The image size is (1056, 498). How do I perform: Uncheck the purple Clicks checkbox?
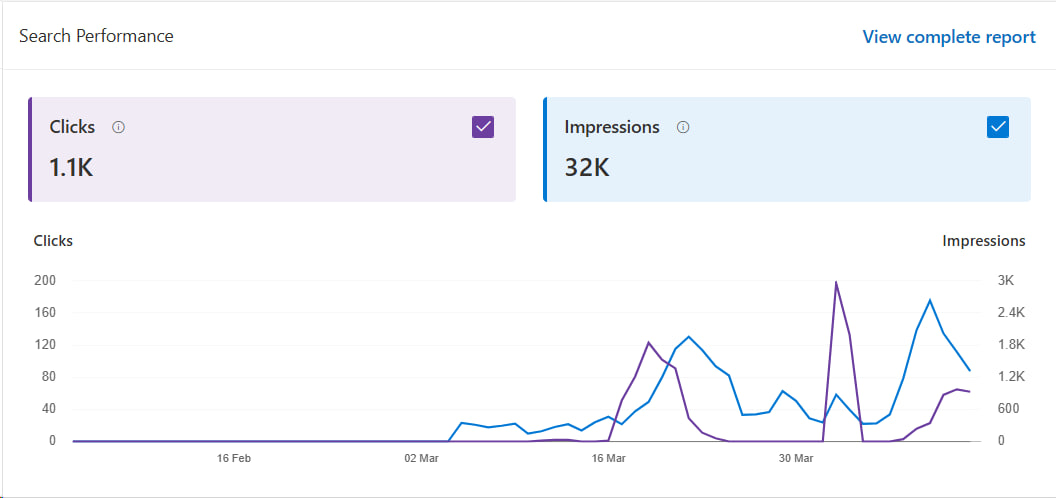[483, 127]
